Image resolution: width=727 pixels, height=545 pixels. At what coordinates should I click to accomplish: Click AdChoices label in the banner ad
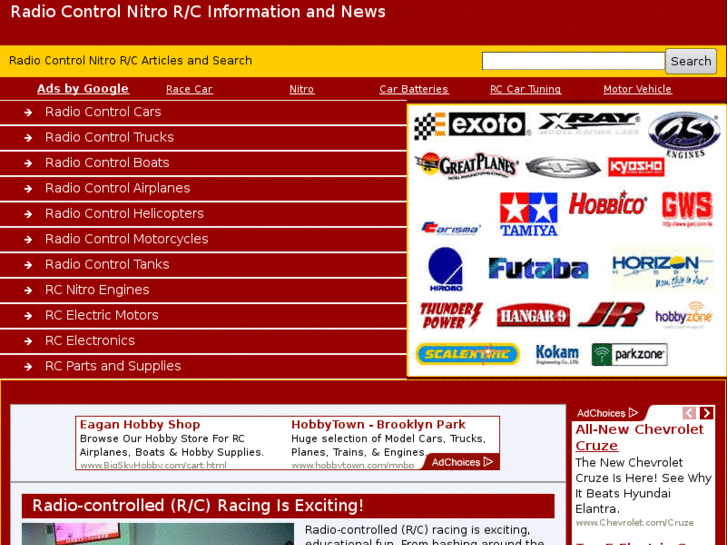pyautogui.click(x=462, y=462)
